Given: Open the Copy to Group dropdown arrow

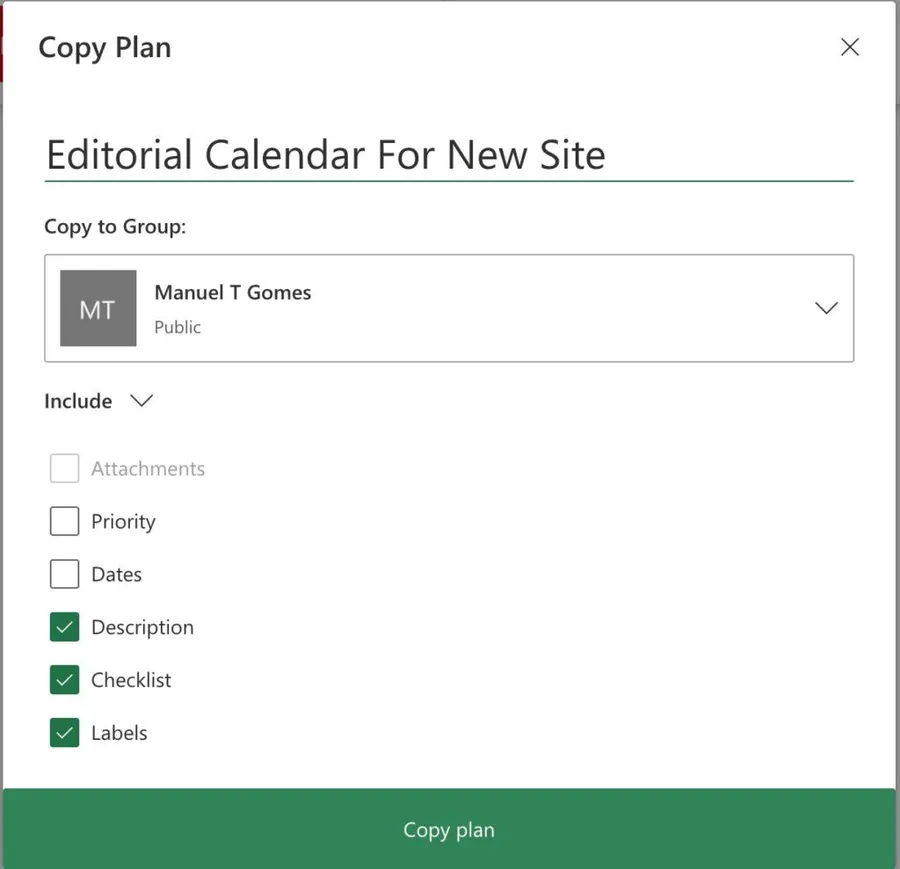Looking at the screenshot, I should coord(826,309).
